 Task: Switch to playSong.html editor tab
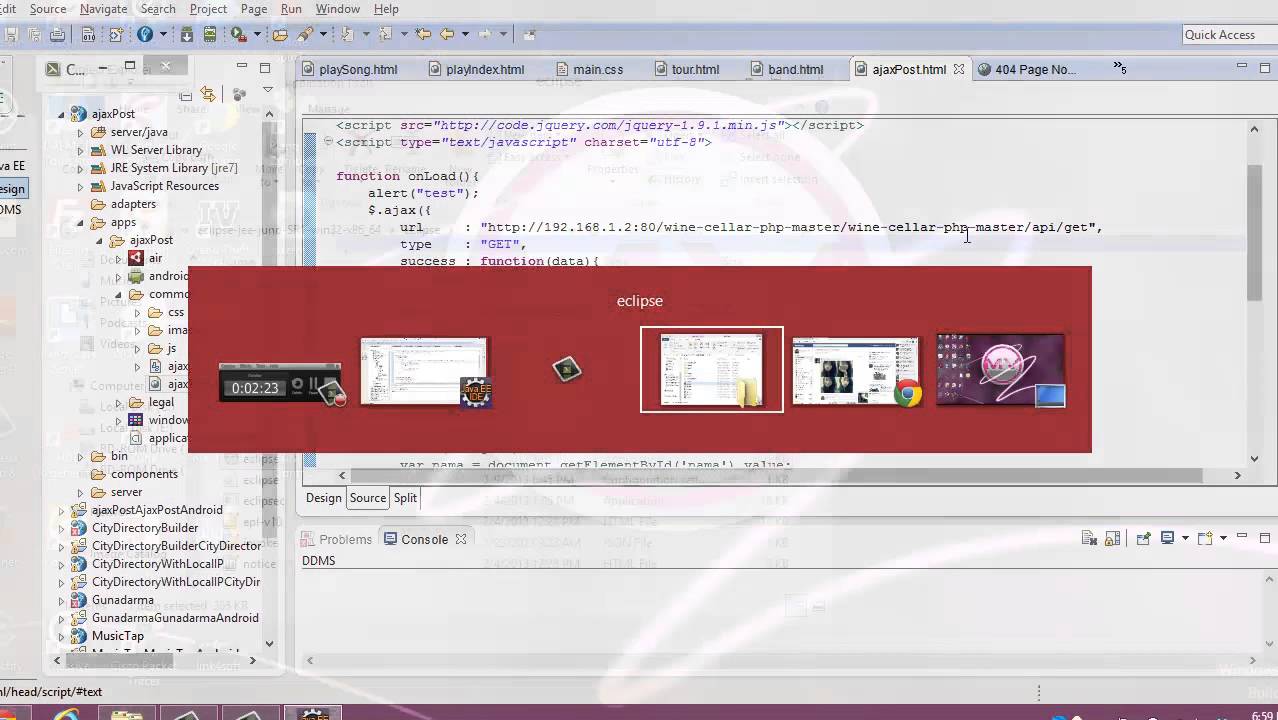(x=349, y=70)
